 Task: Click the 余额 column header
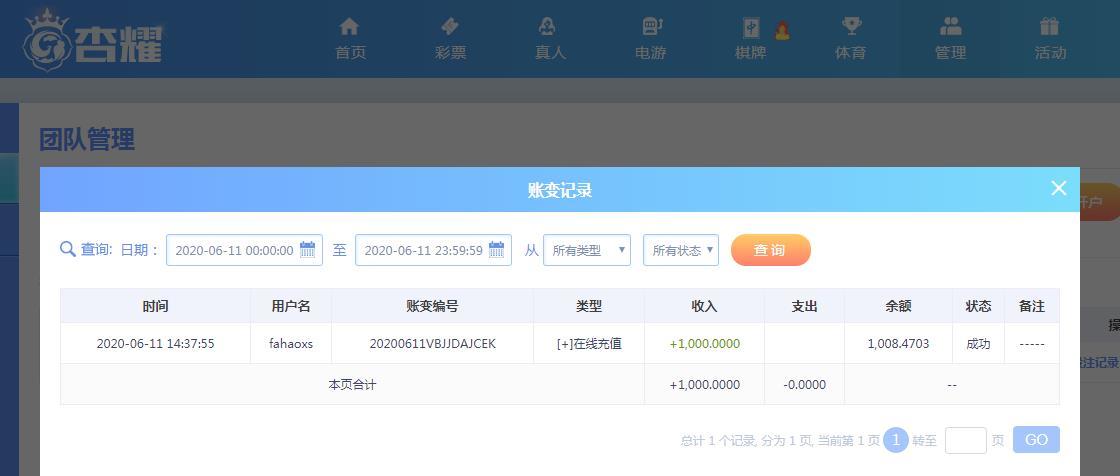899,306
